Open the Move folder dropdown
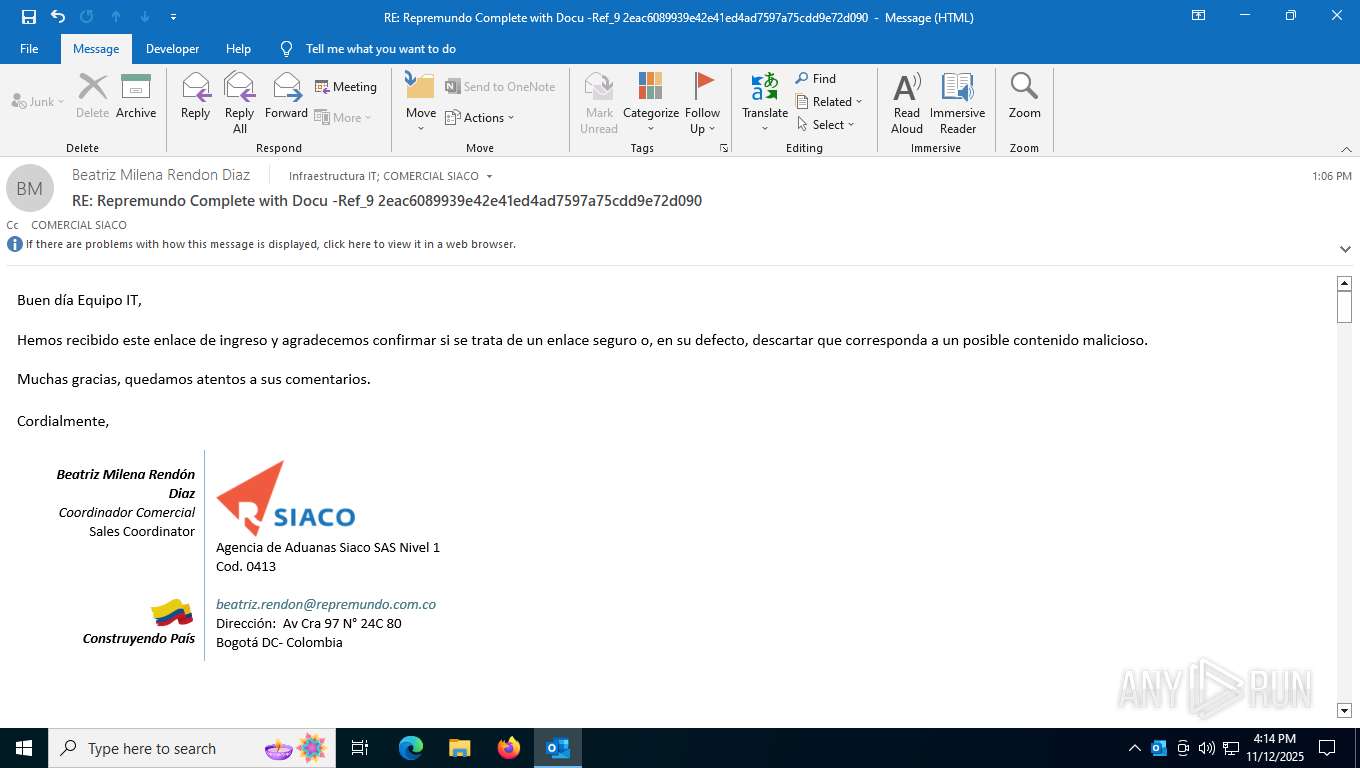The width and height of the screenshot is (1360, 768). (x=420, y=103)
